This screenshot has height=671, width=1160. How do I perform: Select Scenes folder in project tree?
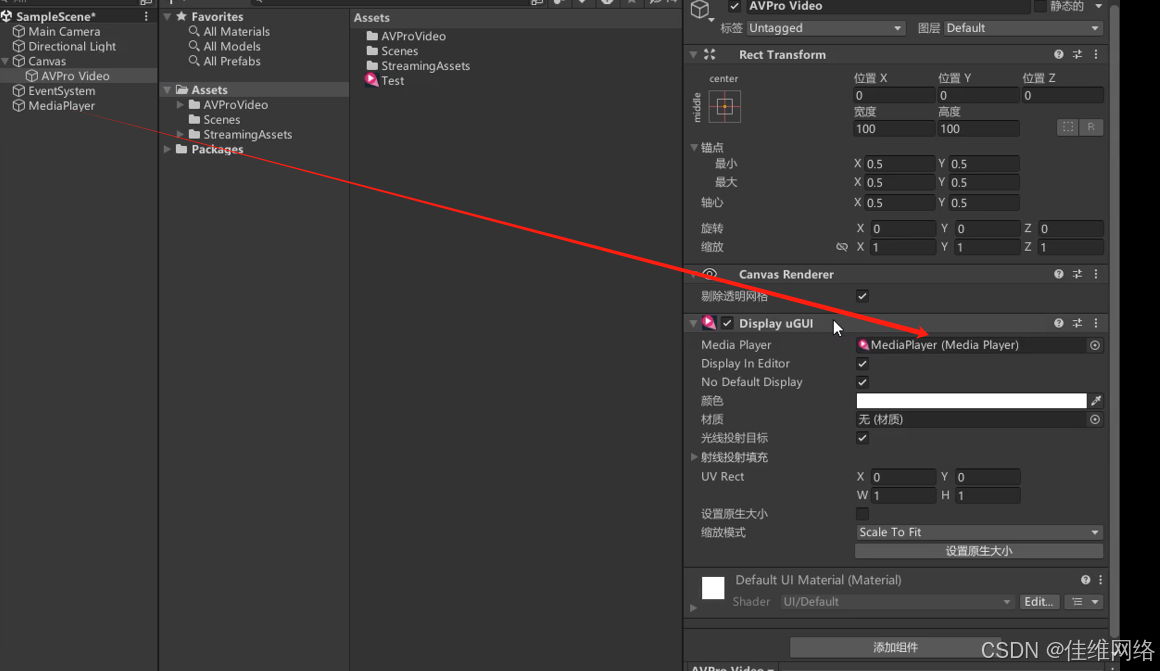221,119
